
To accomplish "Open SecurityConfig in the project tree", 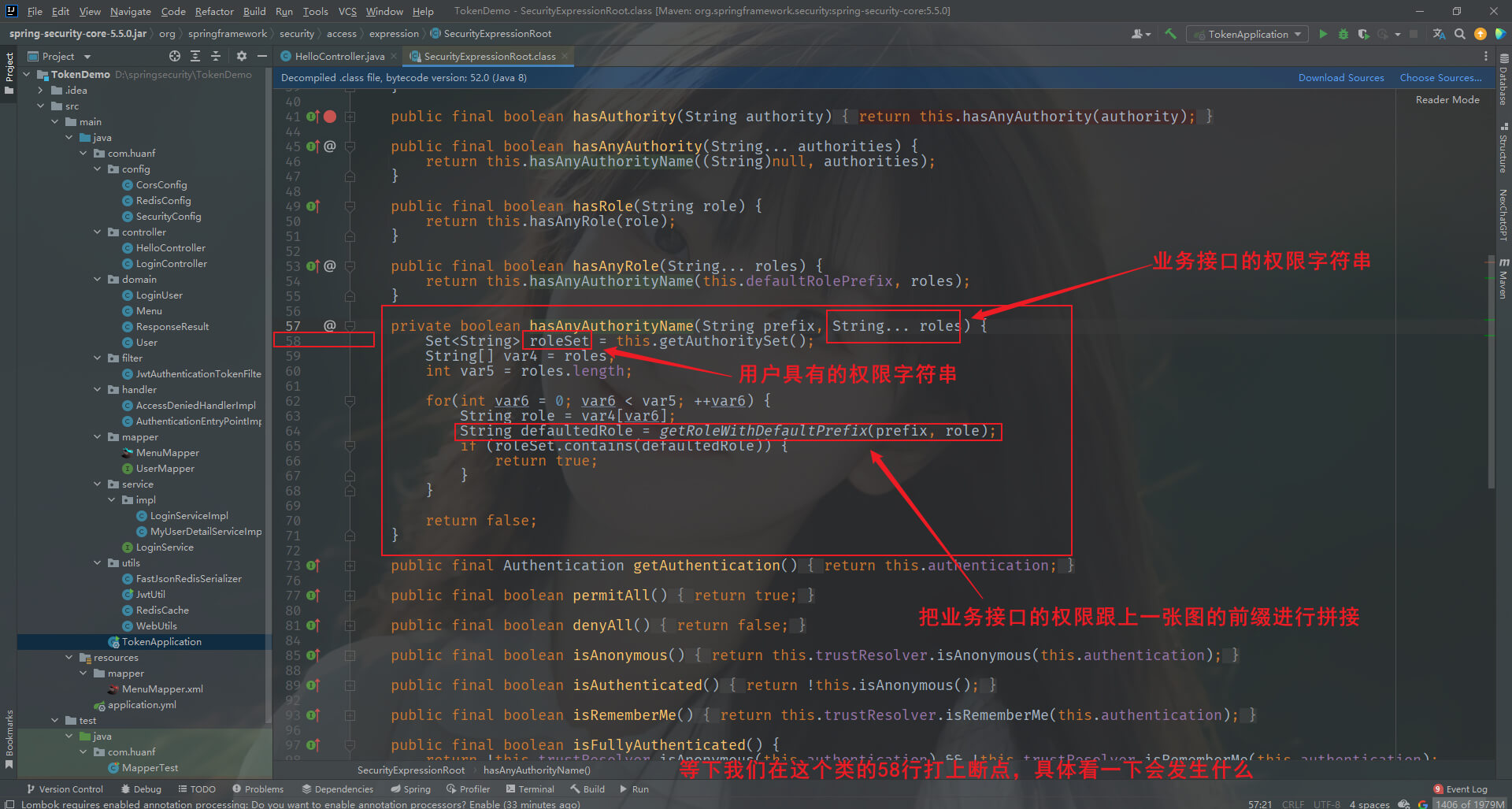I will (168, 217).
